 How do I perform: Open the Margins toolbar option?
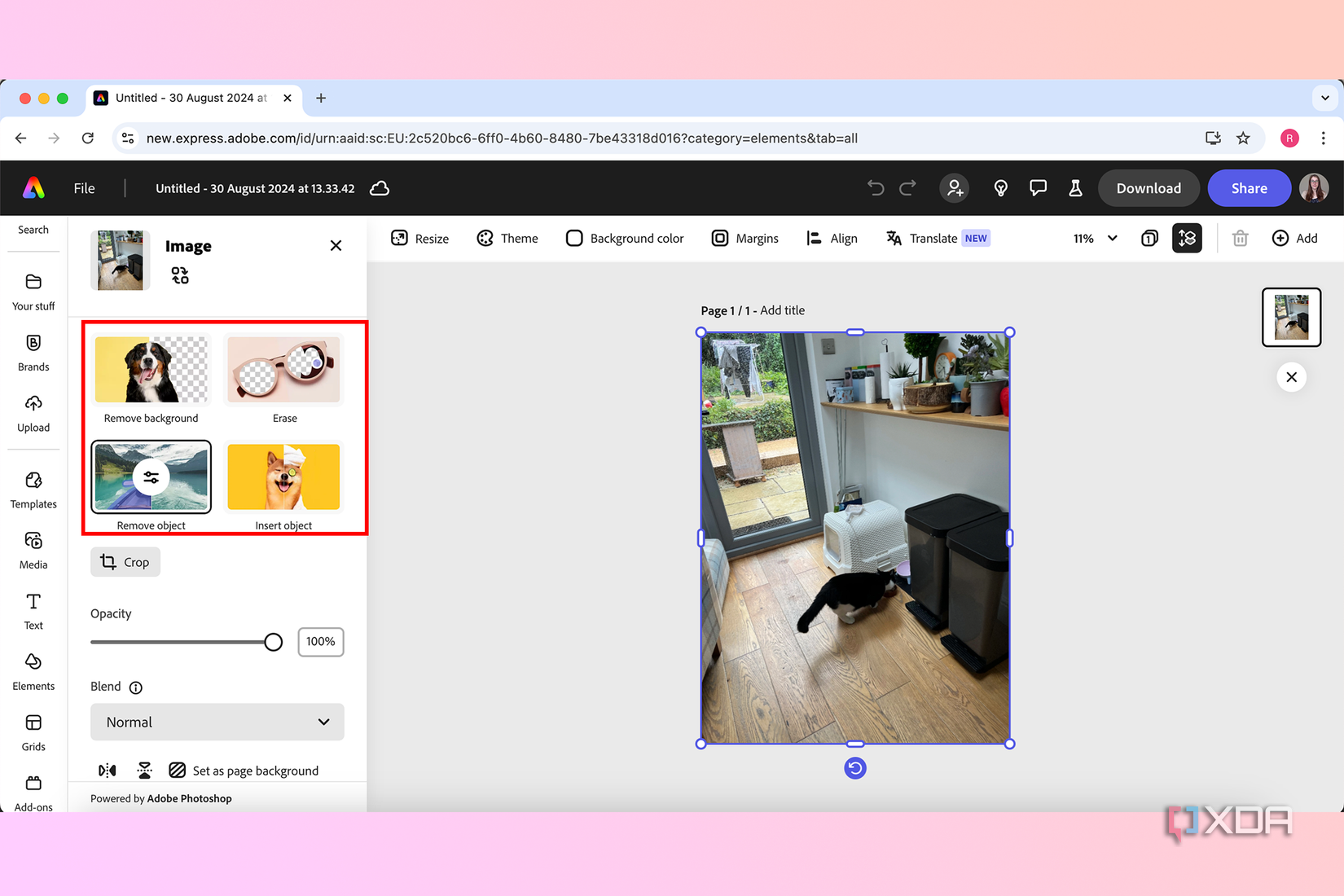745,239
